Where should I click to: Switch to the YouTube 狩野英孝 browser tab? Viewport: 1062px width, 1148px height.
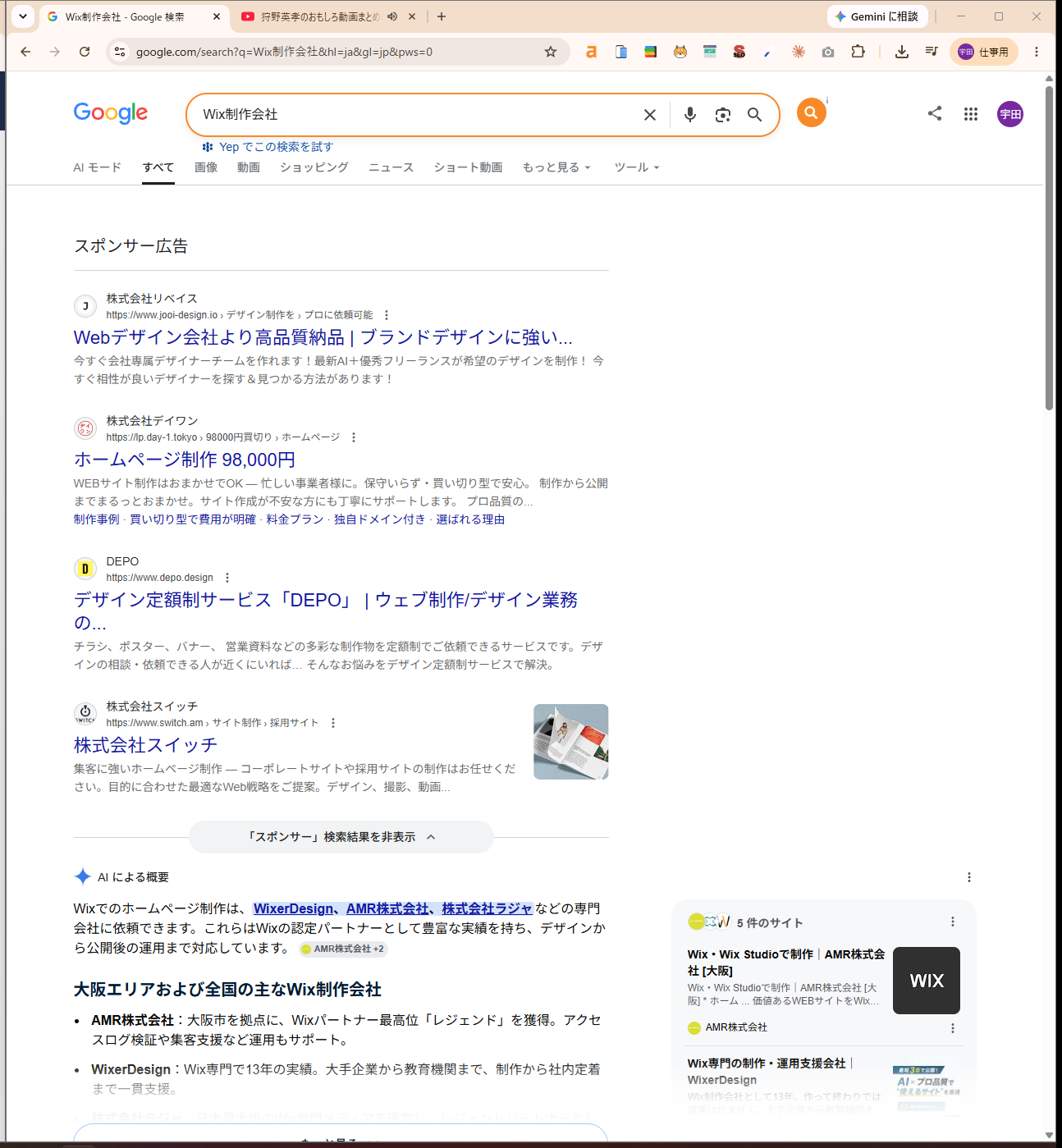[x=320, y=16]
